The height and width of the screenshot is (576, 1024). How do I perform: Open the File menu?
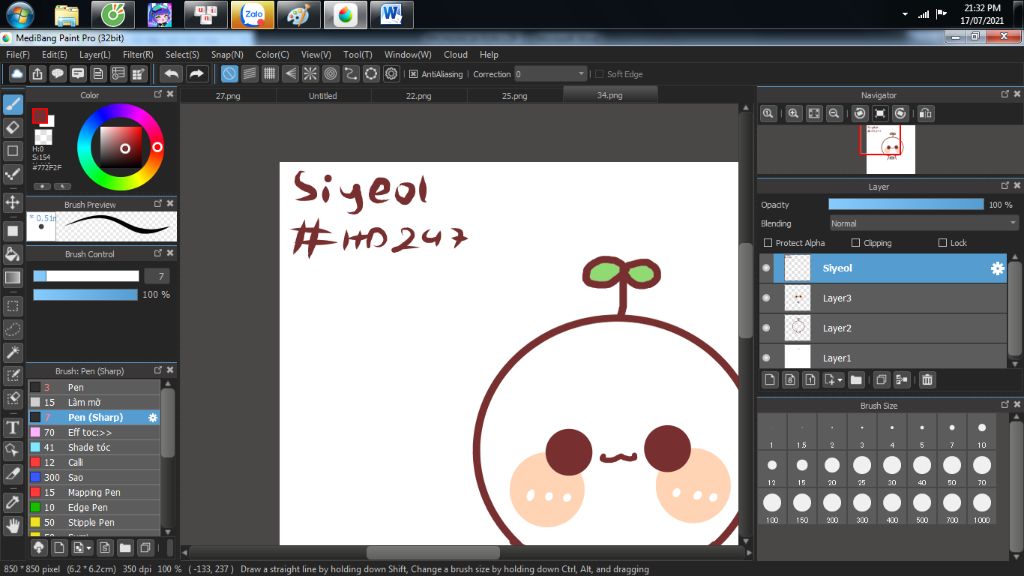point(18,55)
